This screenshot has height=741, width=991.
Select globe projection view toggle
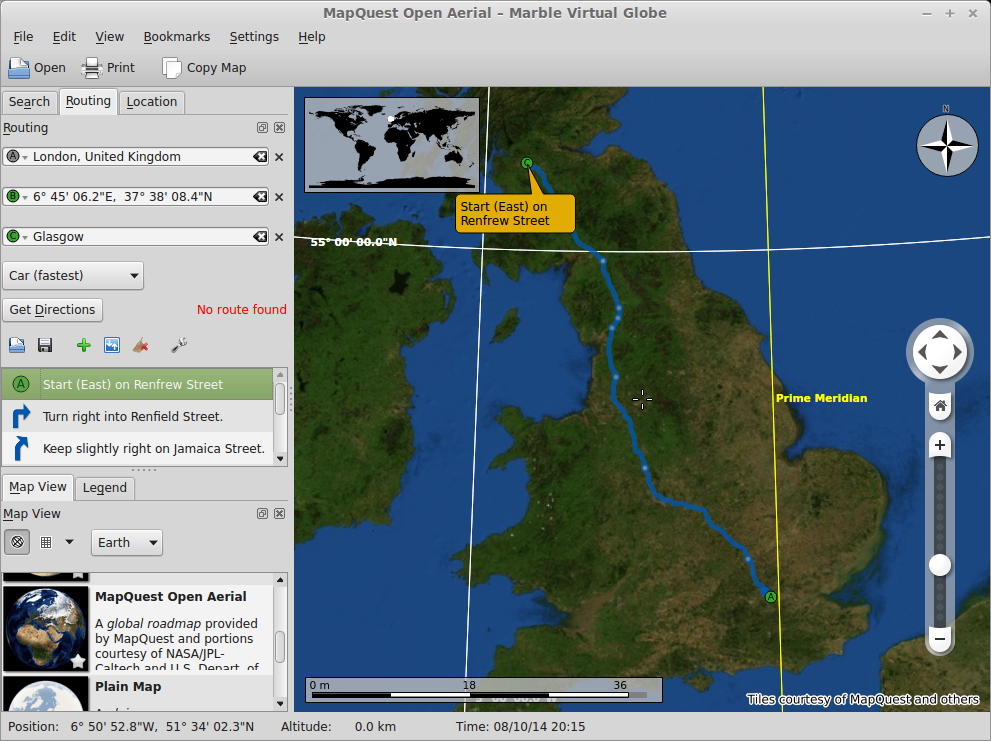[x=17, y=542]
